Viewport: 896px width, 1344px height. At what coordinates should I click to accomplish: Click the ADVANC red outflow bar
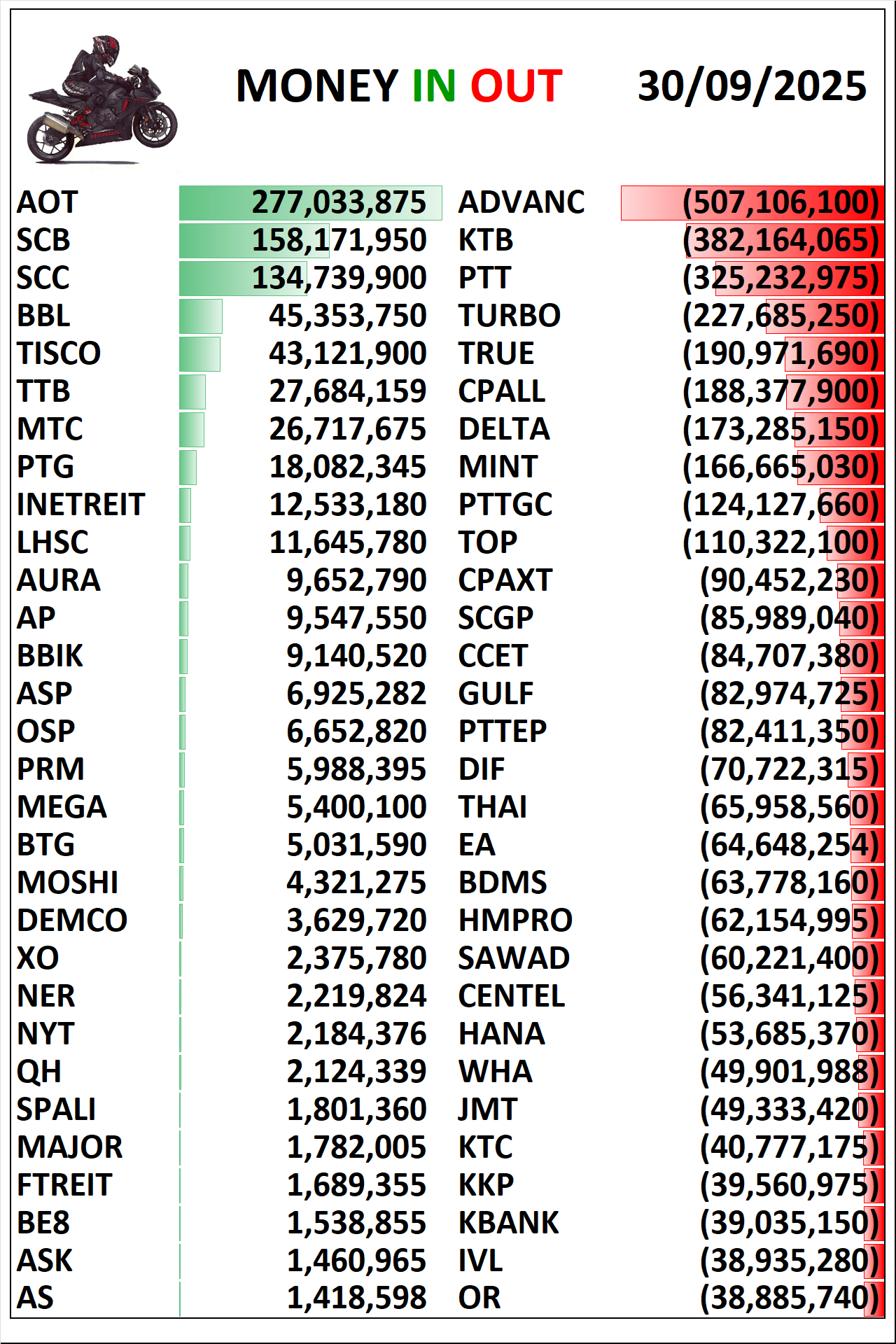(x=751, y=203)
